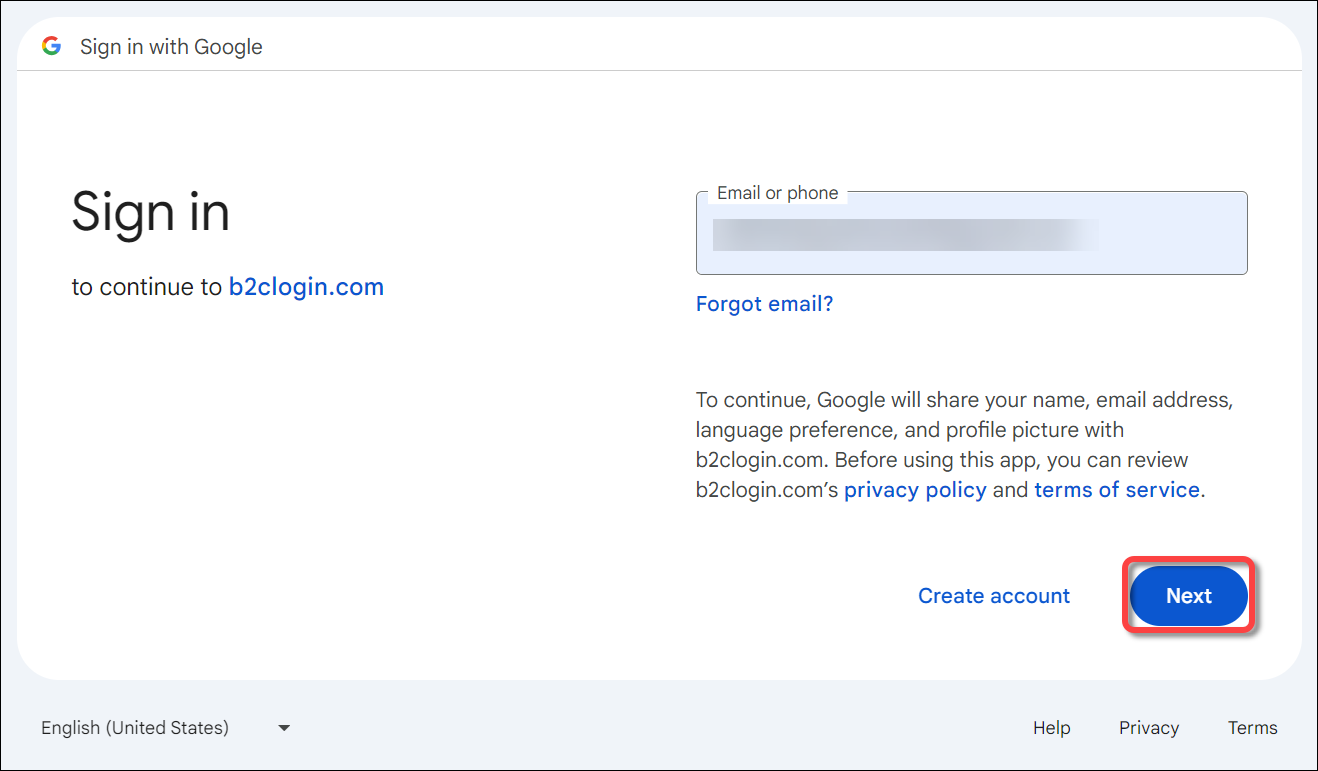This screenshot has width=1318, height=771.
Task: Click the 'Sign in with Google' header text
Action: click(171, 47)
